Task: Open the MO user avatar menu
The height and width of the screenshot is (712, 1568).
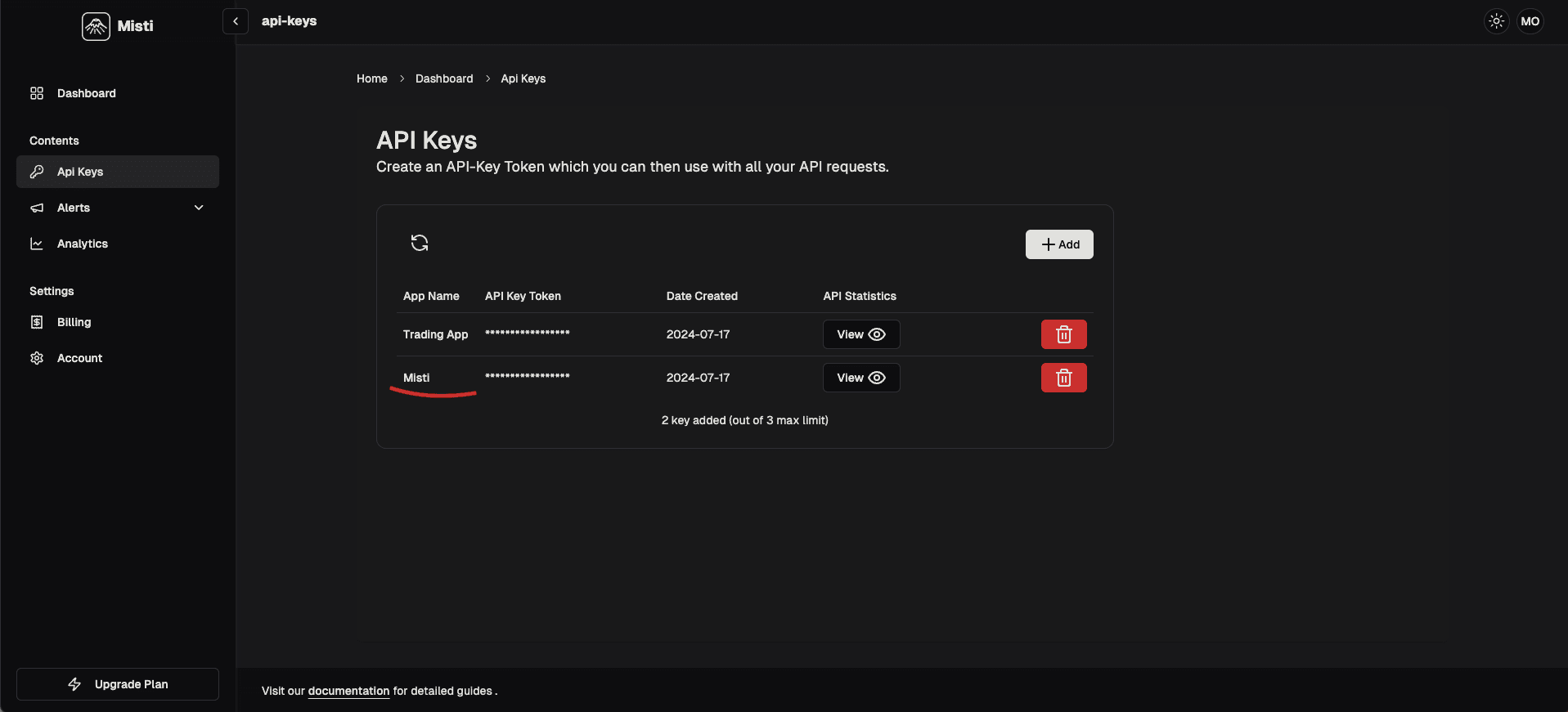Action: click(1530, 21)
